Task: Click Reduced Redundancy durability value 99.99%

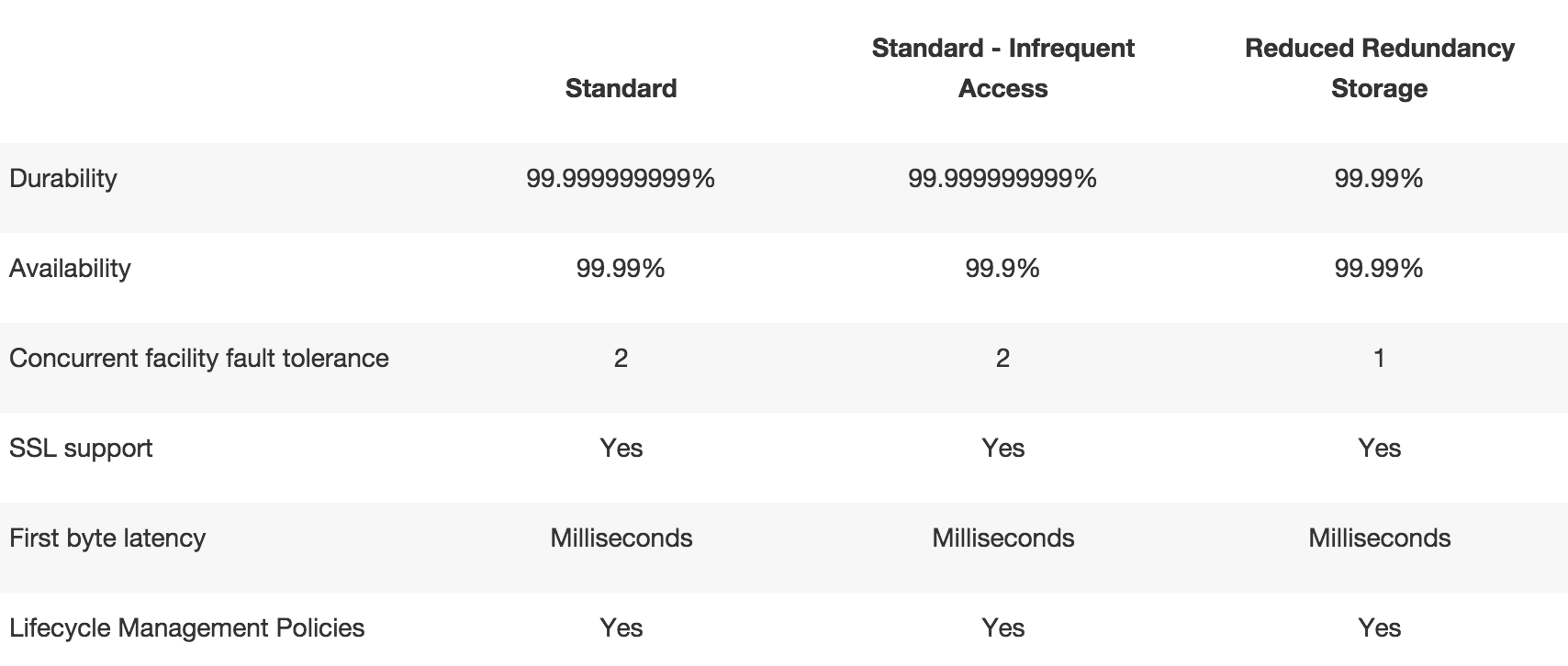Action: [x=1379, y=178]
